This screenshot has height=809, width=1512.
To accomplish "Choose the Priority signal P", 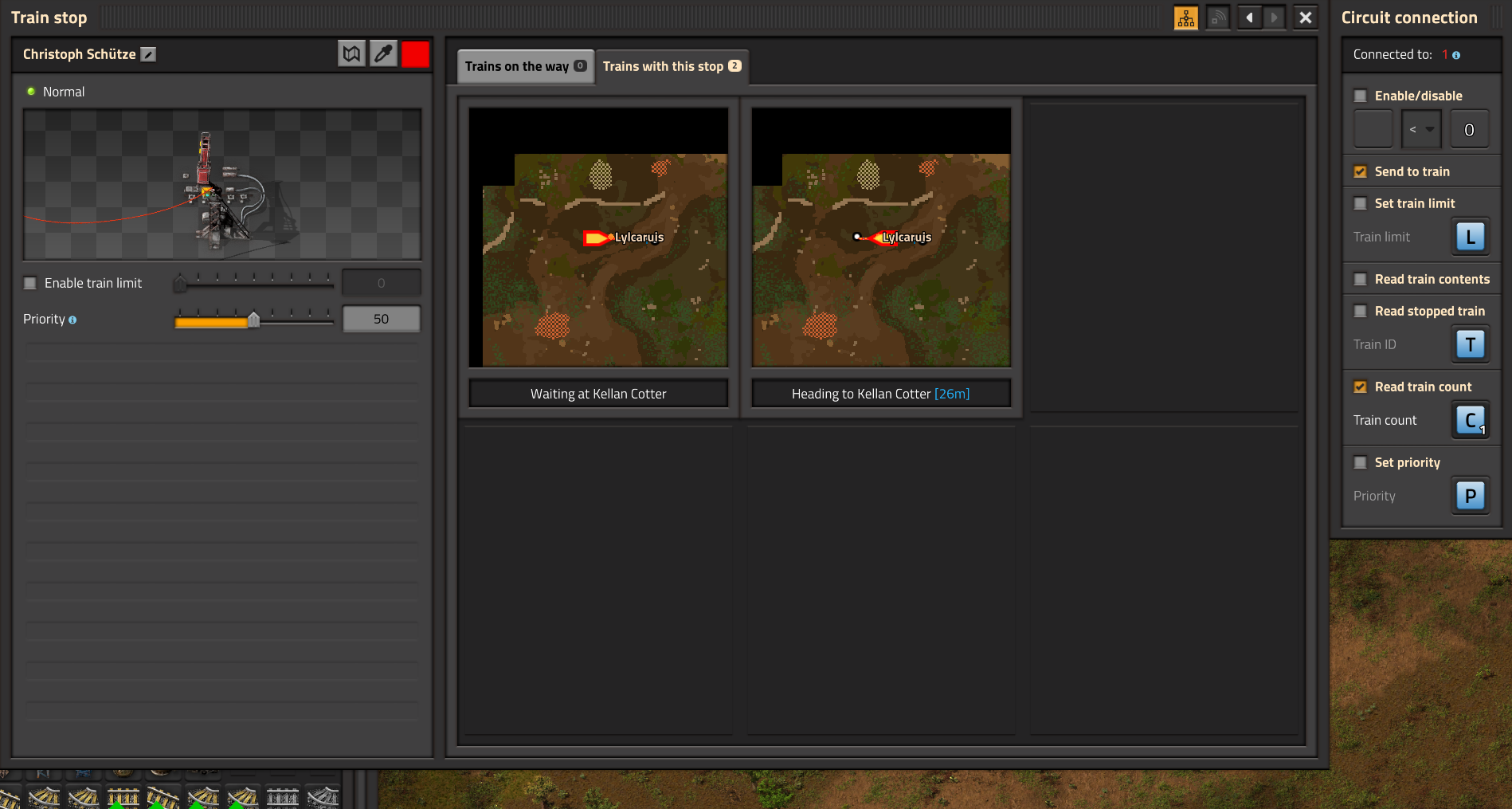I will point(1470,496).
